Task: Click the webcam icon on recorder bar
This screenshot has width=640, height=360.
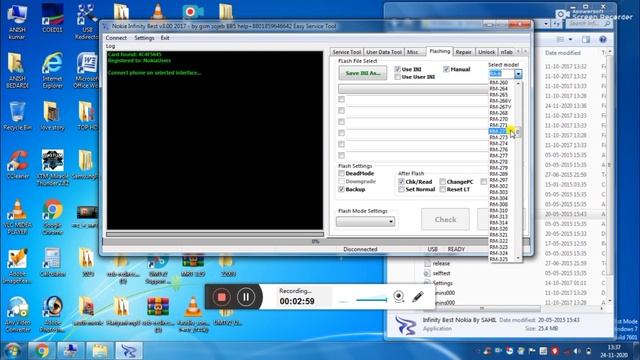Action: (399, 296)
